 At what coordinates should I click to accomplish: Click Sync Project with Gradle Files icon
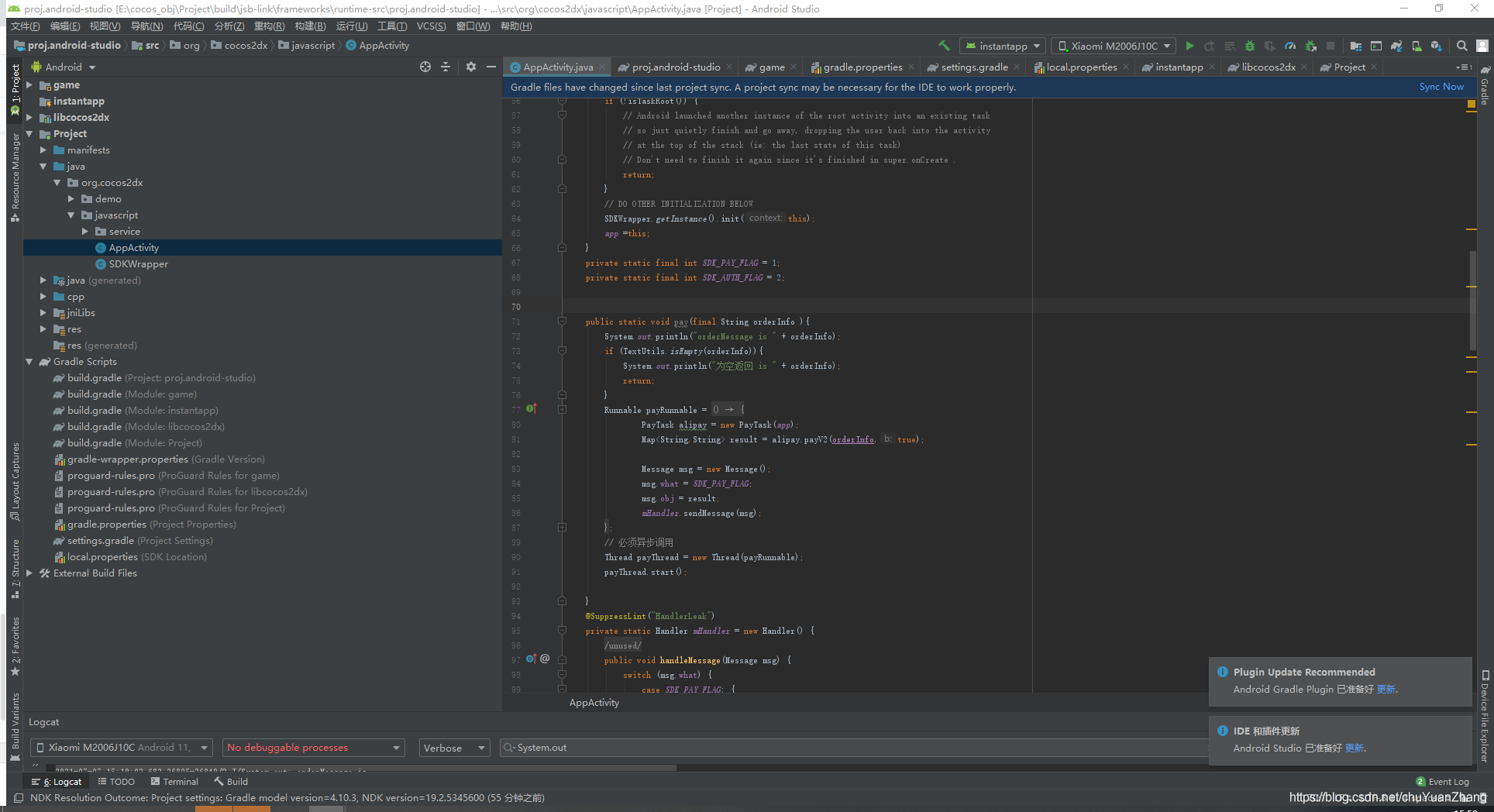click(1396, 46)
